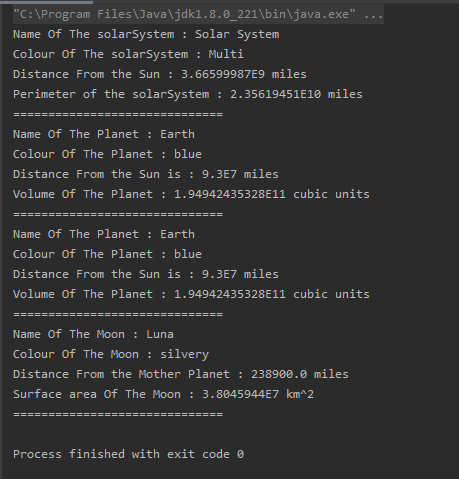Click the second separator line of equals signs
Screen dimensions: 459x479
pyautogui.click(x=118, y=214)
